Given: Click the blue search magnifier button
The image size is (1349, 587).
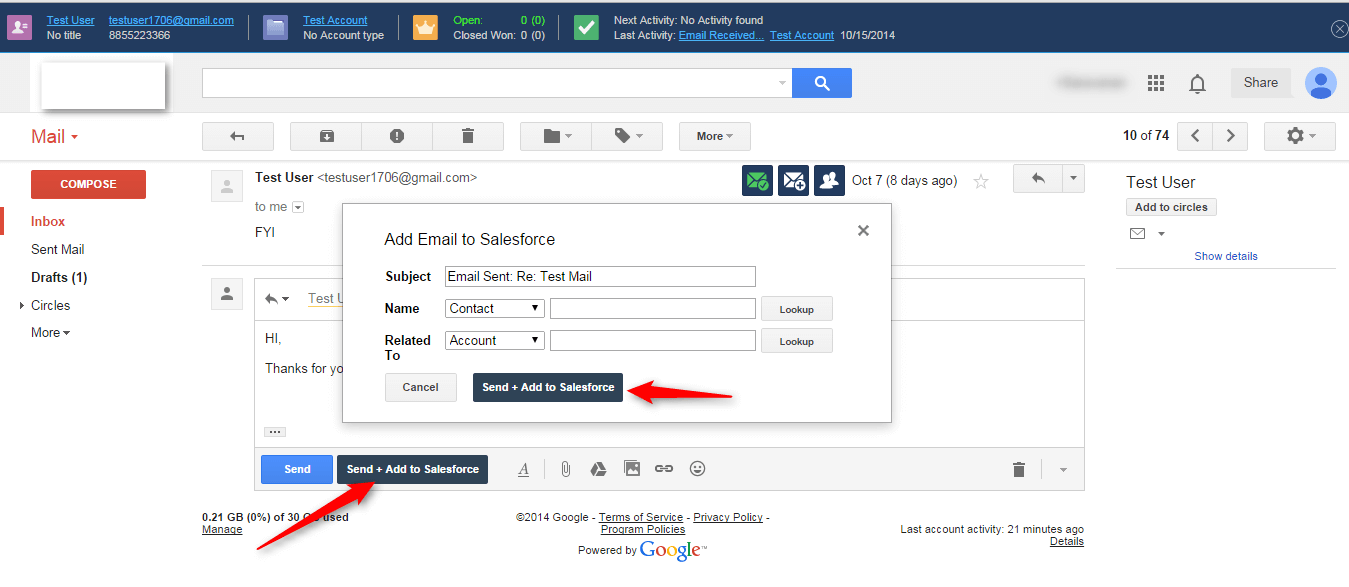Looking at the screenshot, I should pos(822,83).
